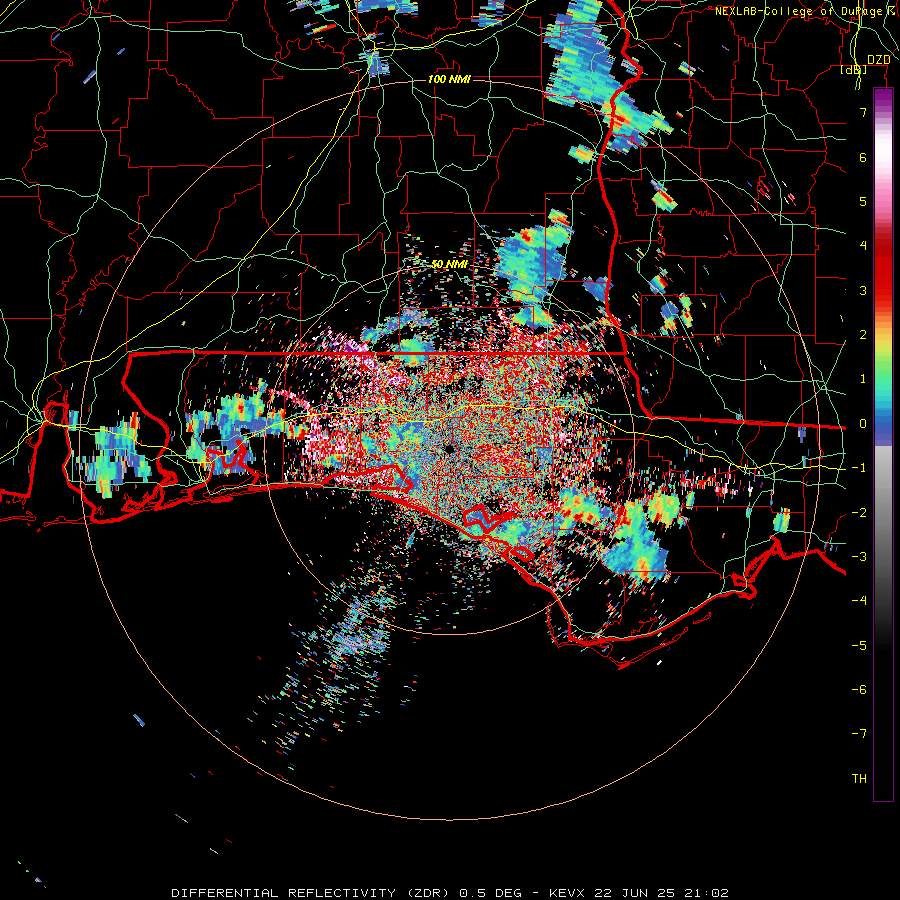Click the -7 value on the color scale
900x900 pixels.
tap(859, 734)
